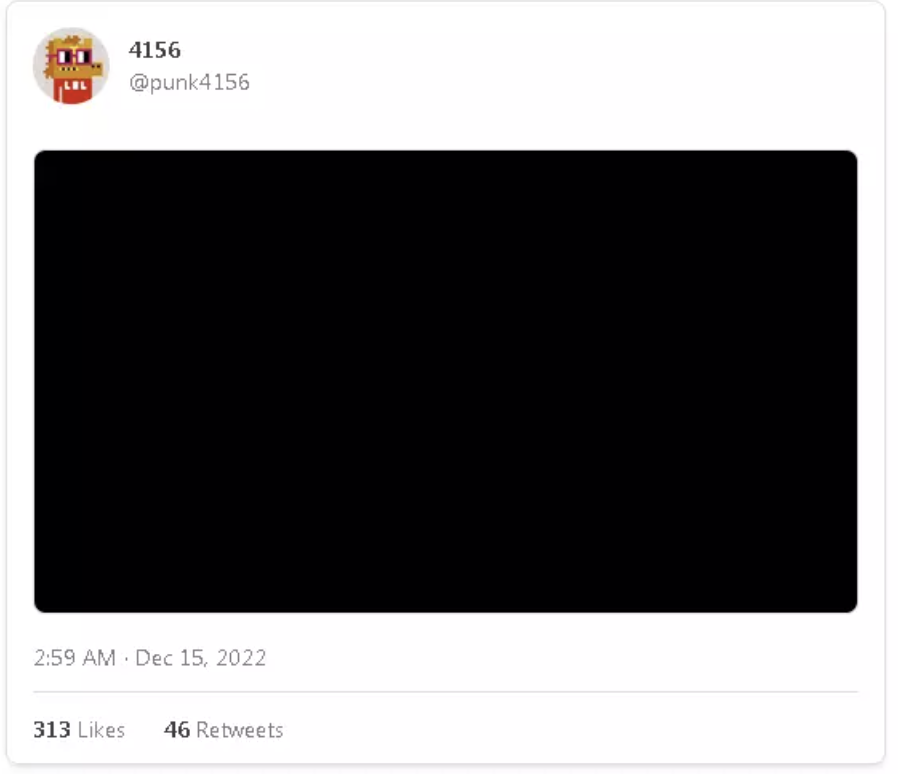Select the word Likes
This screenshot has height=774, width=898.
pyautogui.click(x=101, y=730)
